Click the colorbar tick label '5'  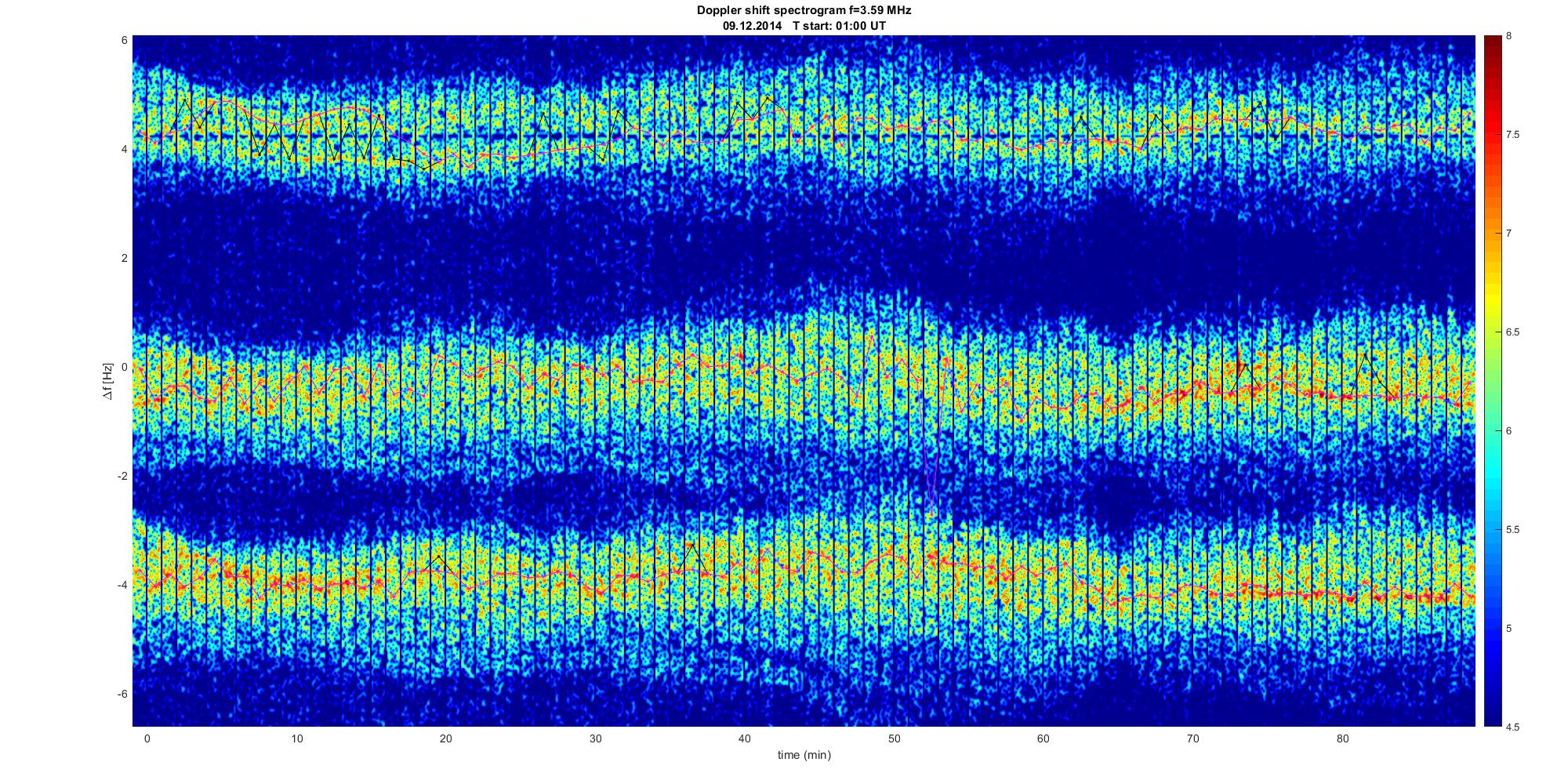[x=1509, y=629]
